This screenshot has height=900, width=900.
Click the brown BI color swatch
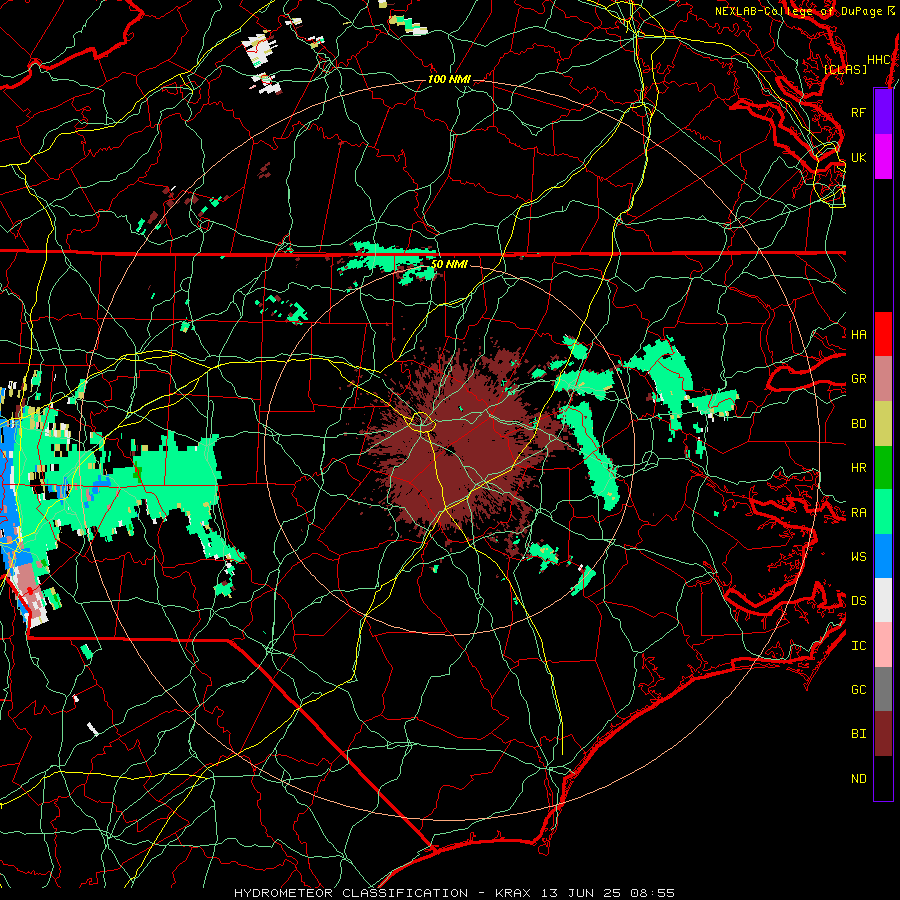click(883, 734)
